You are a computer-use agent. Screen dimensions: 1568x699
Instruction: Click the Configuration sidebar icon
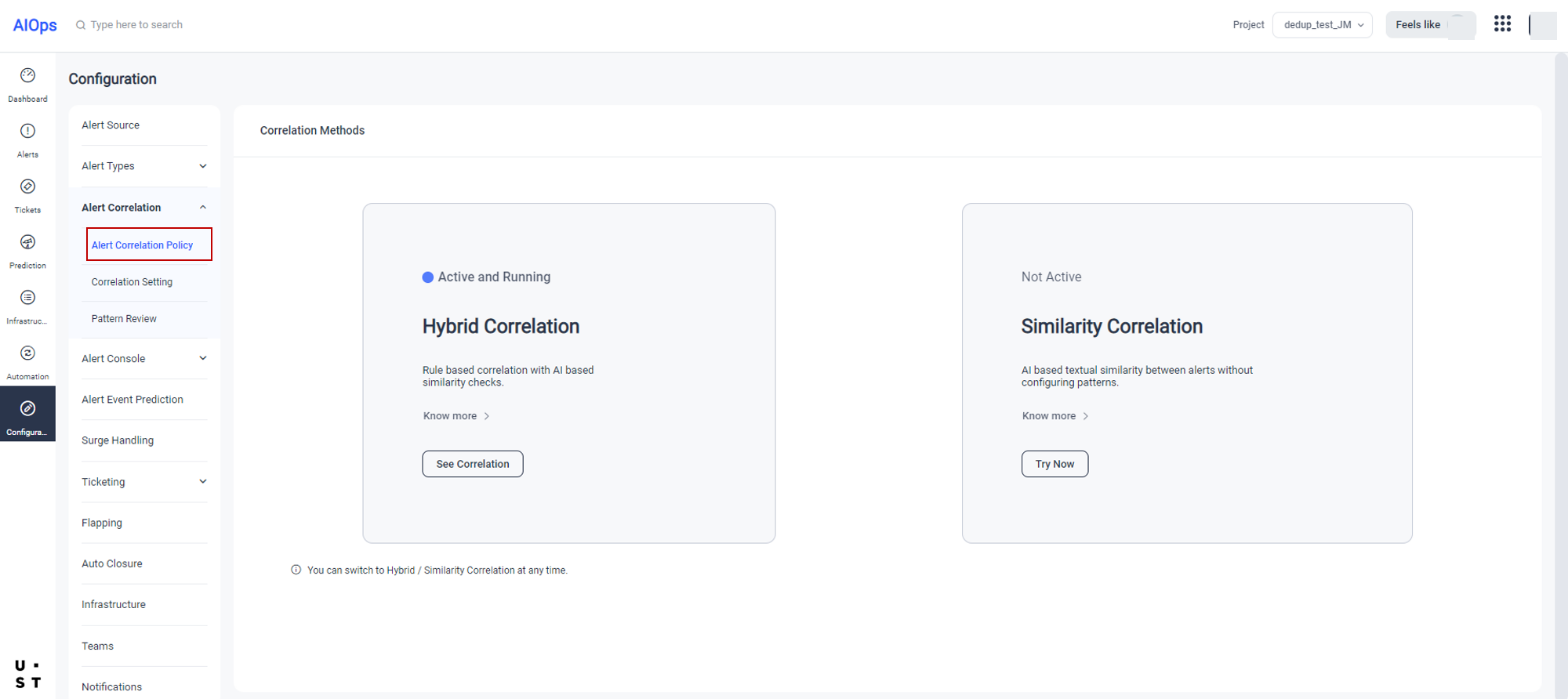click(x=27, y=410)
